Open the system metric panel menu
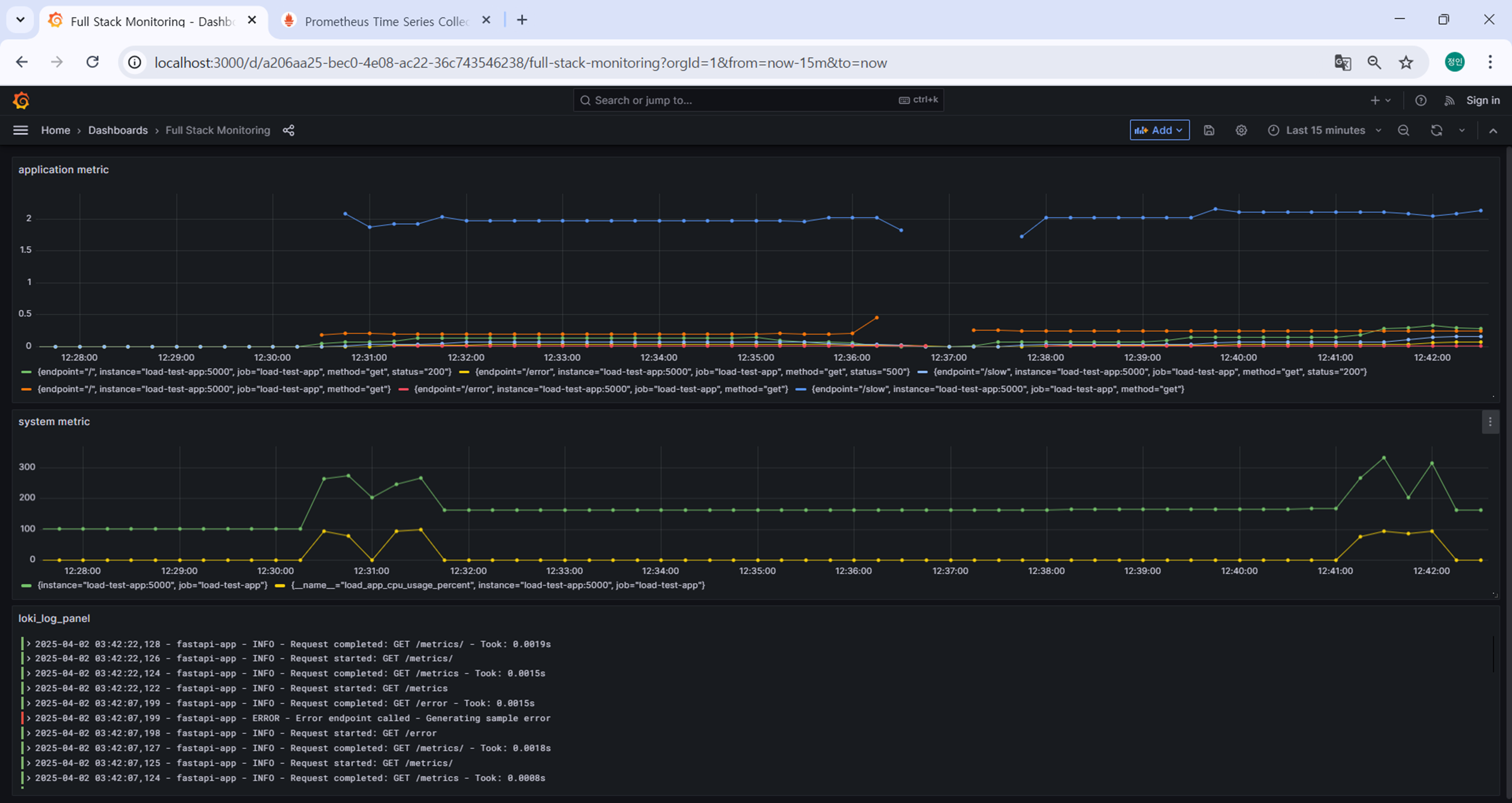The width and height of the screenshot is (1512, 803). click(1490, 422)
